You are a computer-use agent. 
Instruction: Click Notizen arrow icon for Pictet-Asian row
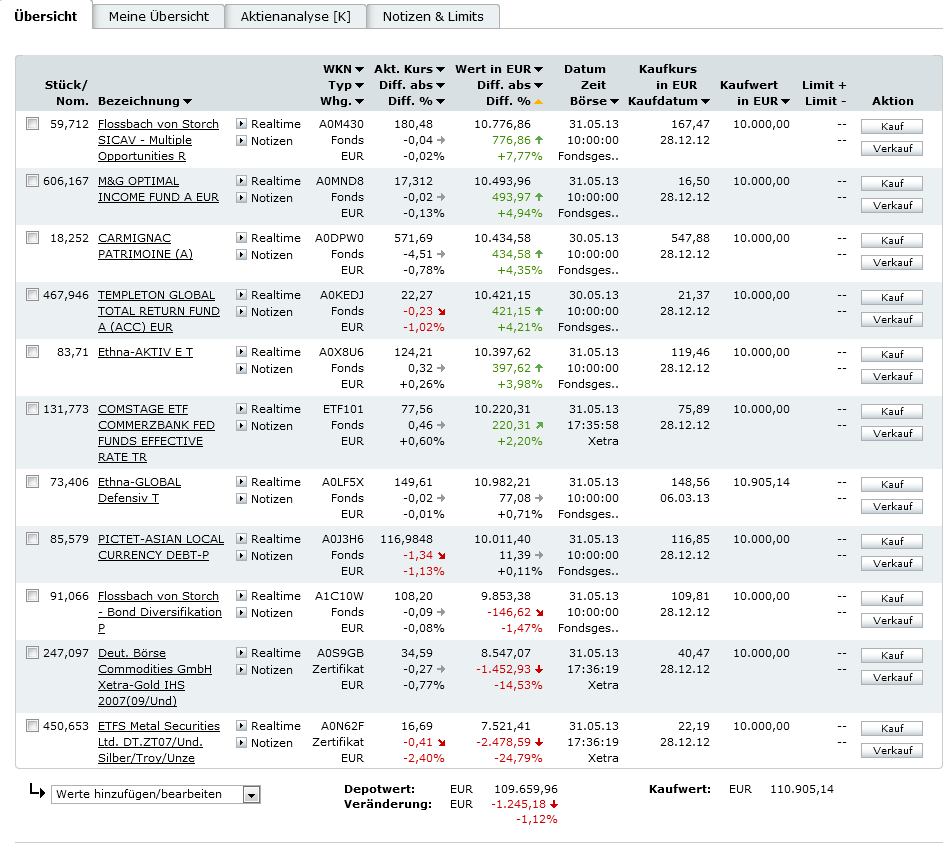coord(241,556)
